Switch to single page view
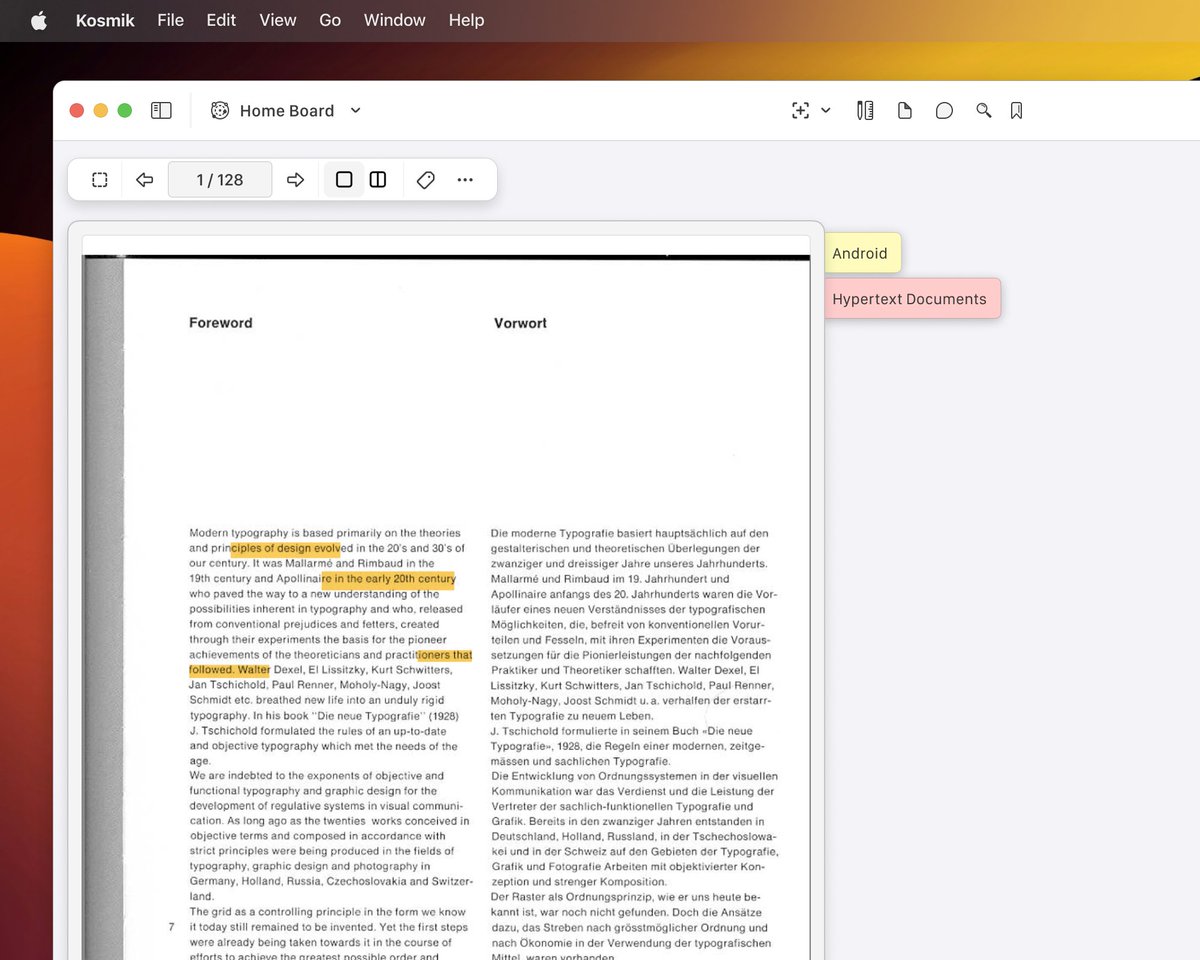 (344, 180)
